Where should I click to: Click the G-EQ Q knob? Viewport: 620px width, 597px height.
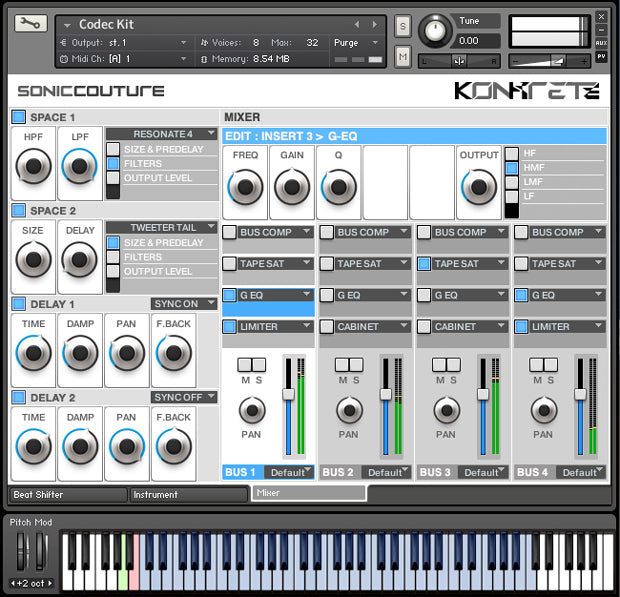click(339, 187)
